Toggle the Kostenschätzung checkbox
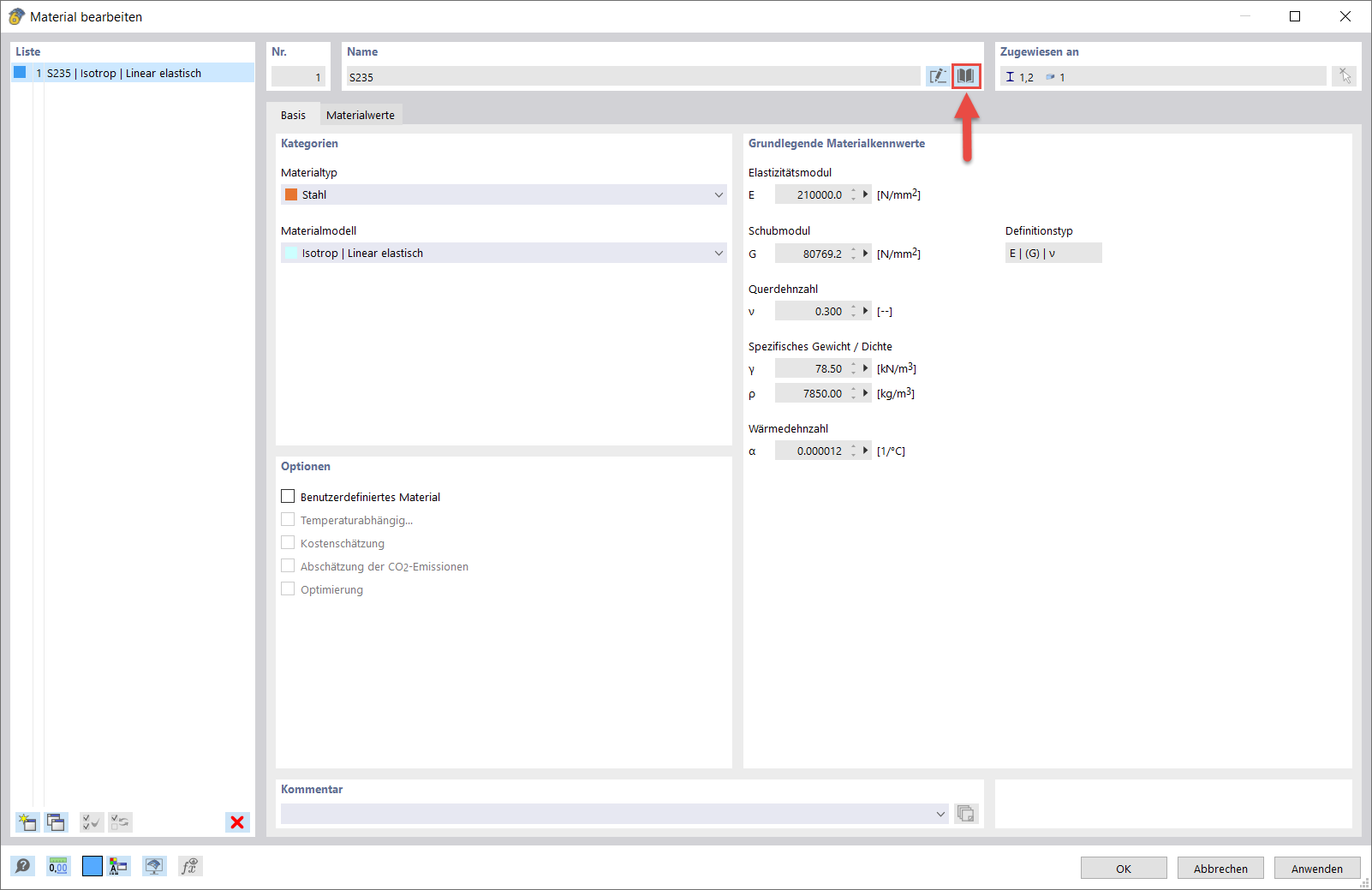Screen dimensions: 1372x890 (288, 543)
